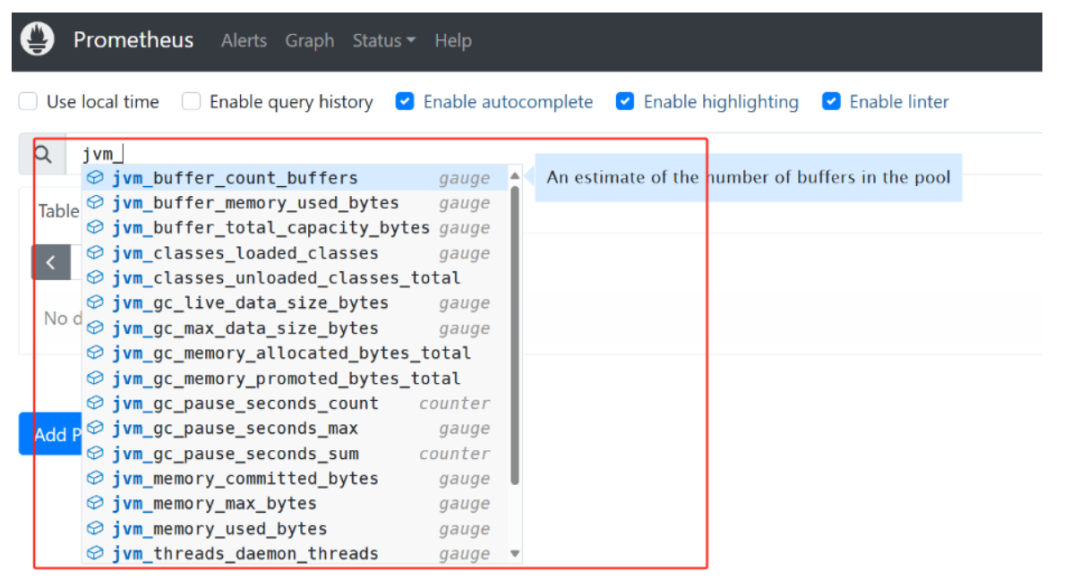Click metric icon beside jvm_gc_max_data_size_bytes
Image resolution: width=1080 pixels, height=587 pixels.
95,328
